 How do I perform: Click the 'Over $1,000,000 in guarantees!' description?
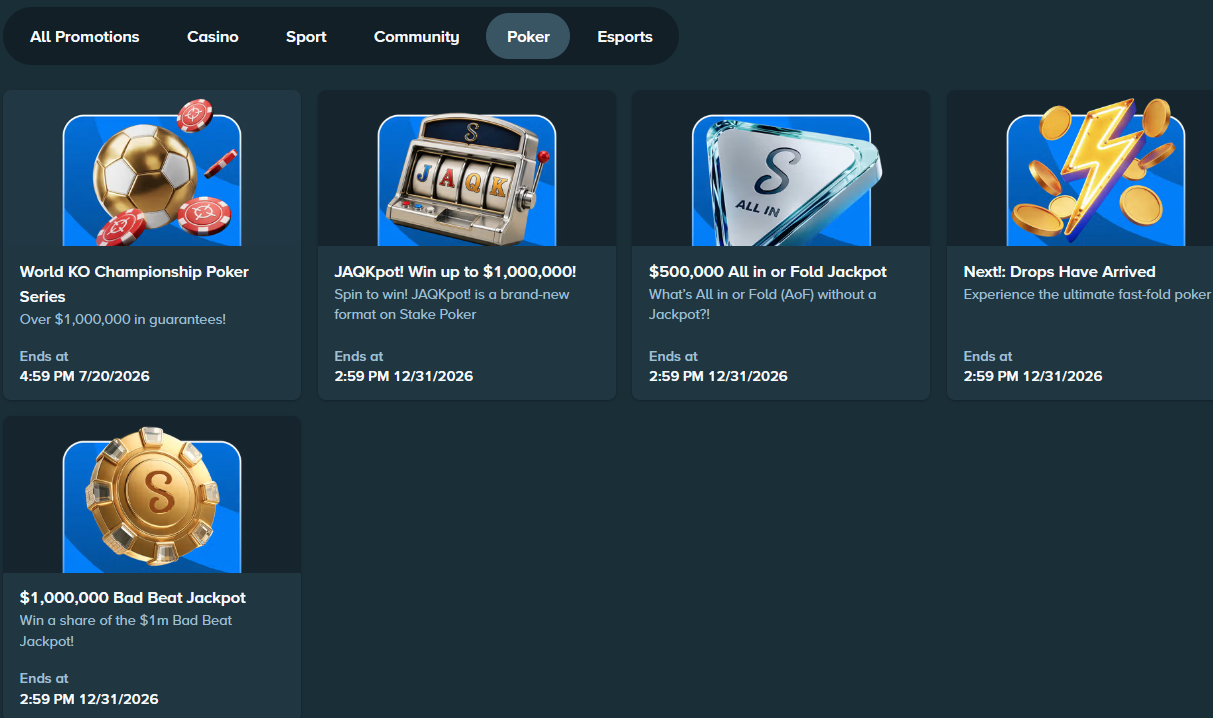pyautogui.click(x=123, y=319)
